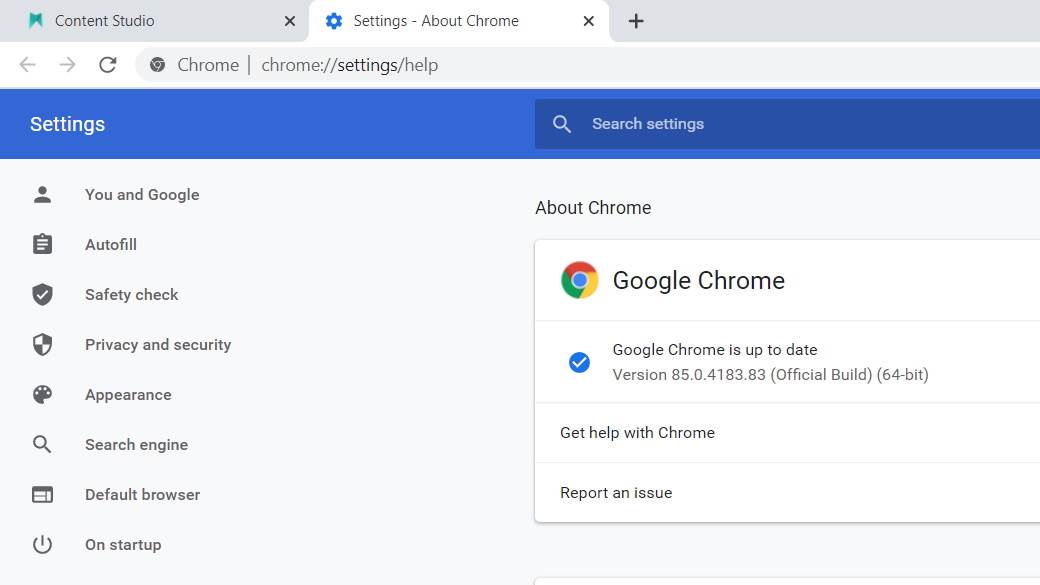Click the Autofill sidebar icon
Viewport: 1040px width, 585px height.
(42, 244)
